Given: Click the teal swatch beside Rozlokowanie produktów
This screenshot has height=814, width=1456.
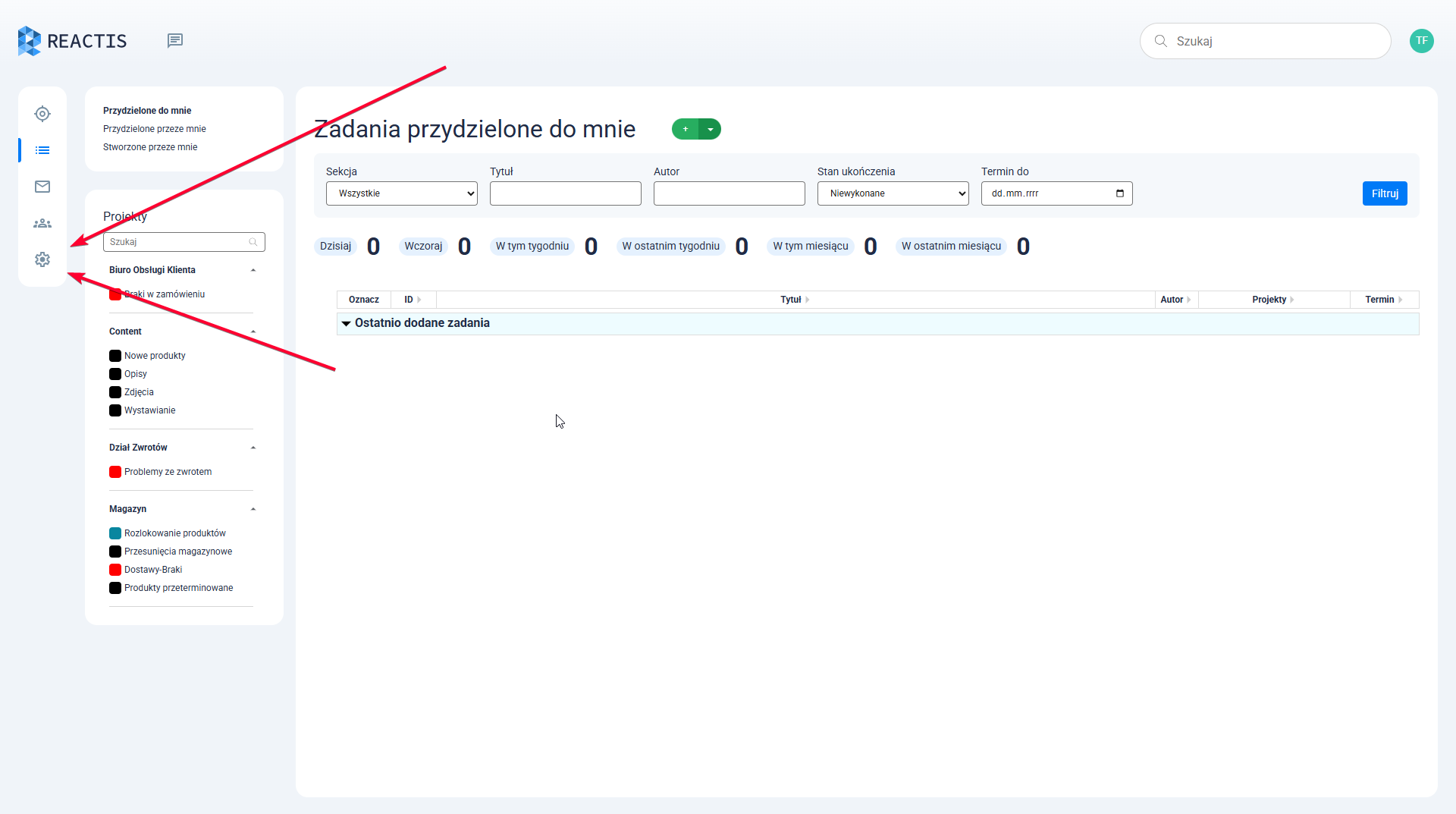Looking at the screenshot, I should tap(115, 533).
